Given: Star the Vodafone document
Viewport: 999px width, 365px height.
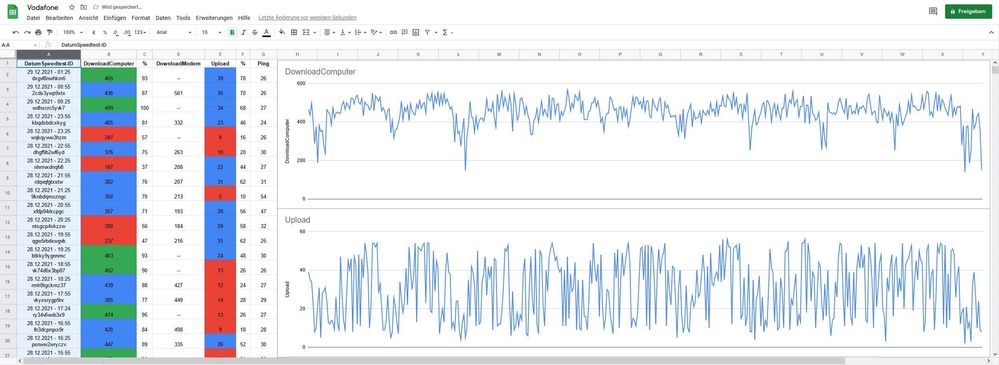Looking at the screenshot, I should [72, 7].
